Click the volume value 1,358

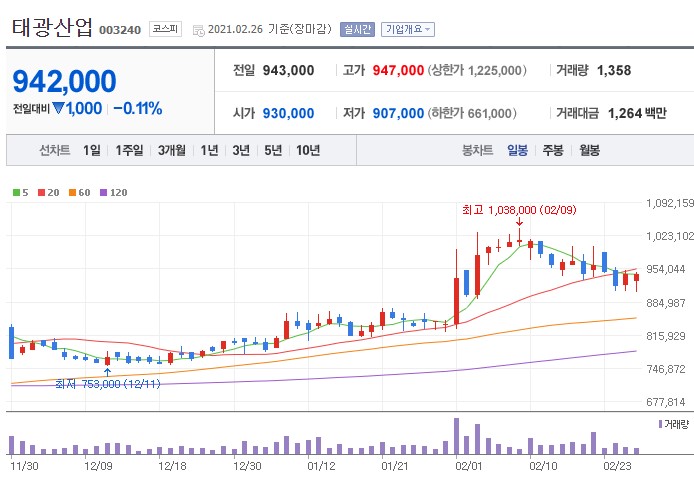614,70
